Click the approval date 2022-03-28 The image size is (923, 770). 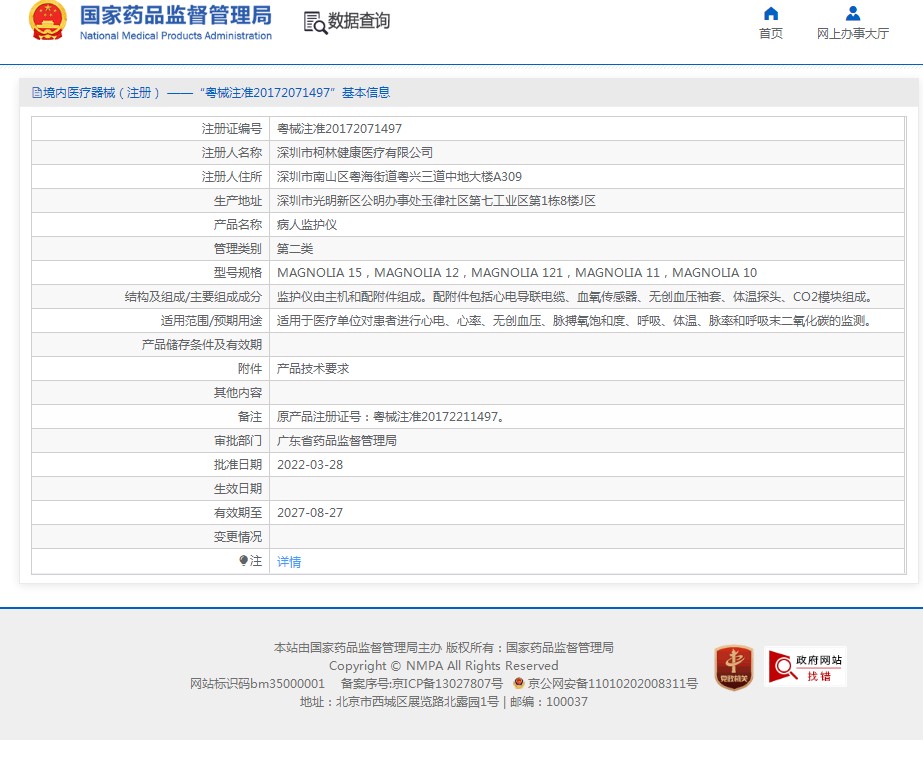tap(310, 464)
